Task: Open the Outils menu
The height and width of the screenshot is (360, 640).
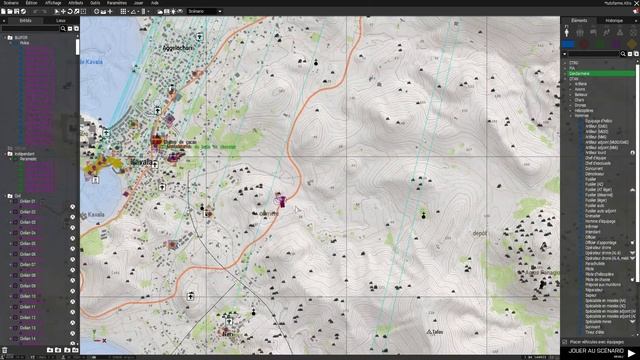Action: coord(95,3)
